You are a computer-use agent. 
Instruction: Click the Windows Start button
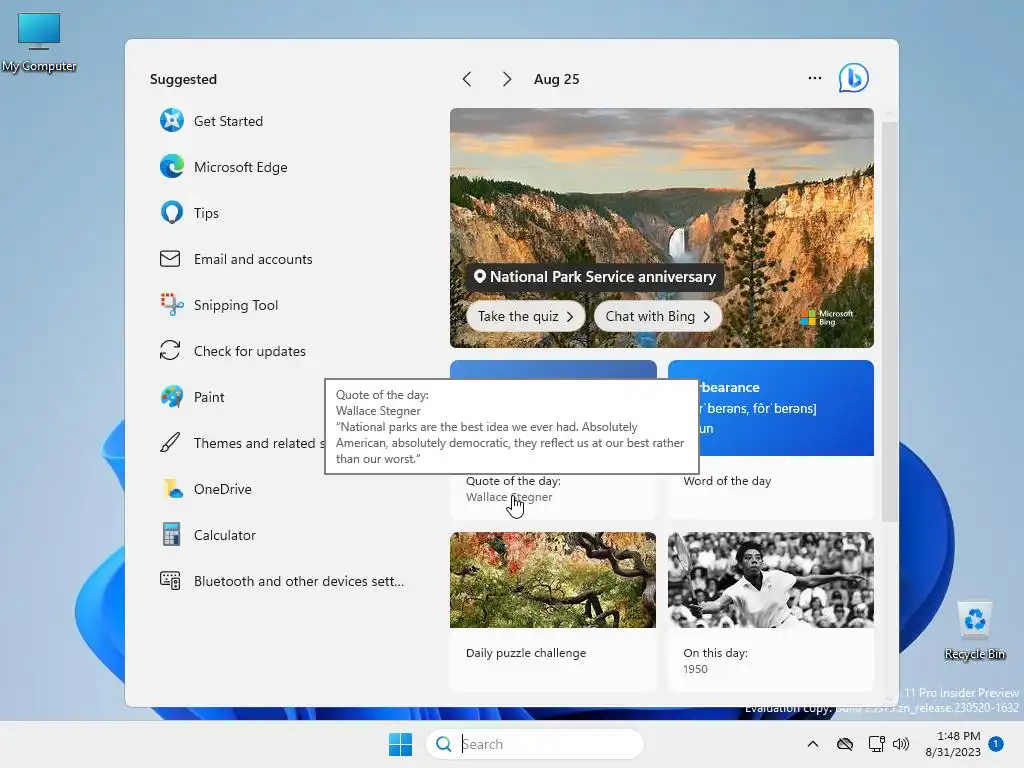coord(400,744)
